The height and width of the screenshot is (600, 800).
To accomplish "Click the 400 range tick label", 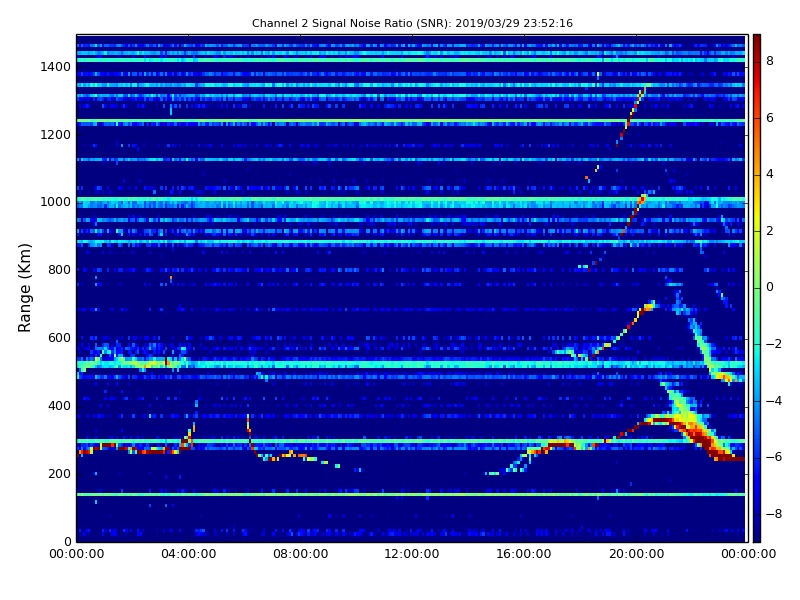I will (x=59, y=406).
